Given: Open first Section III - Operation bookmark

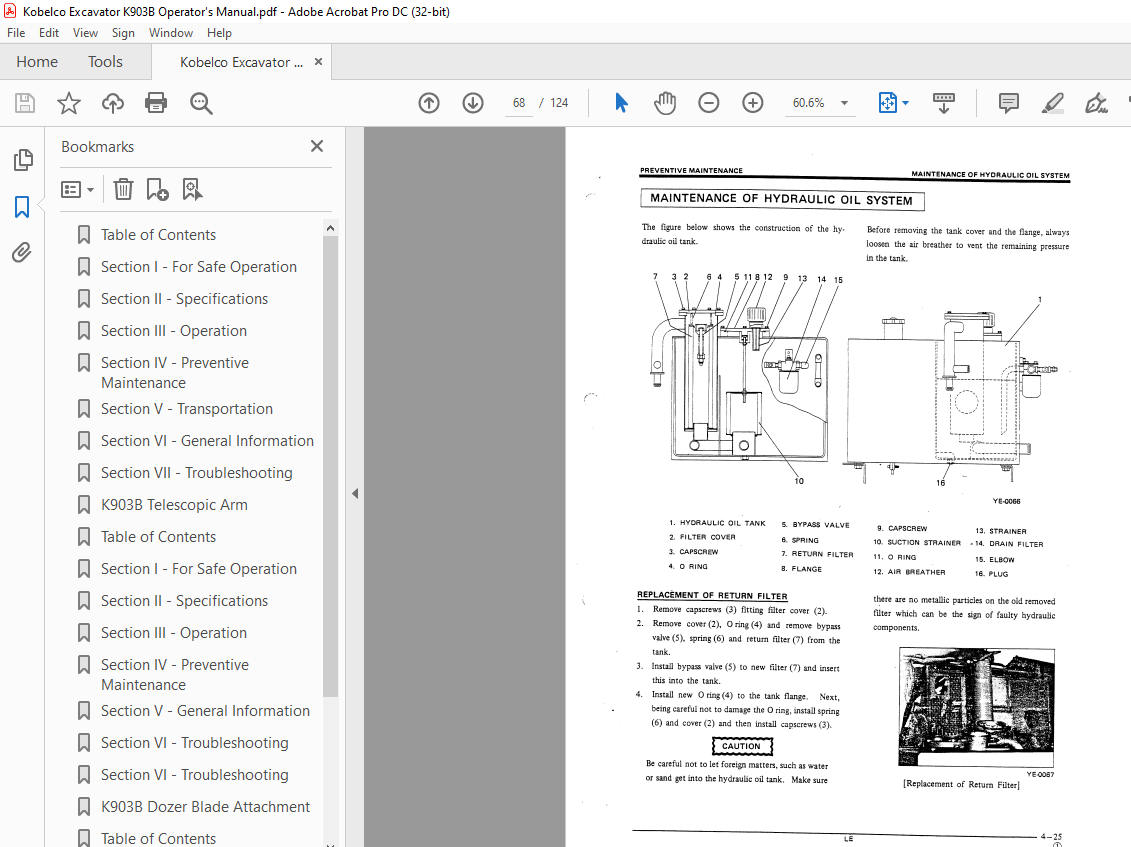Looking at the screenshot, I should point(174,330).
